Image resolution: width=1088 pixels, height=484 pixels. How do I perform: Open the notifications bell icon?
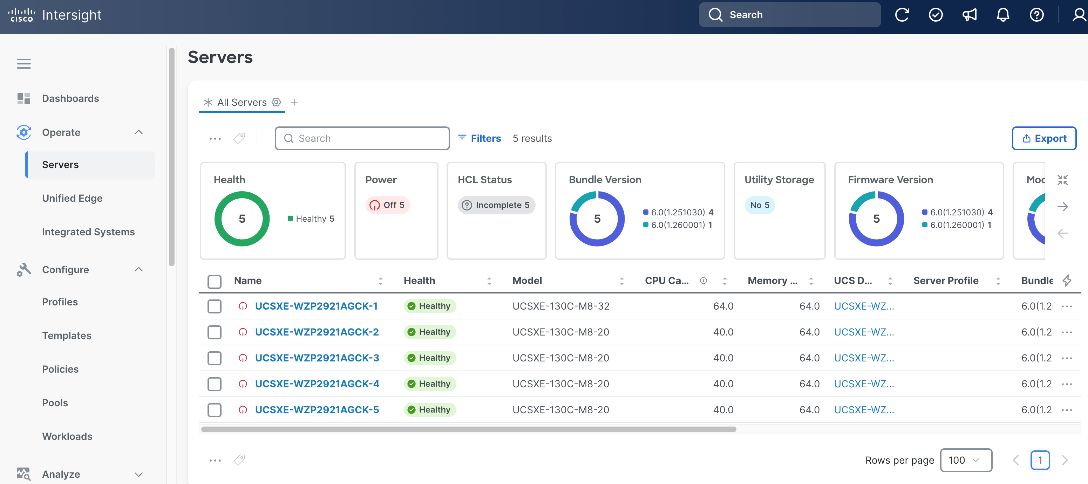click(1003, 15)
